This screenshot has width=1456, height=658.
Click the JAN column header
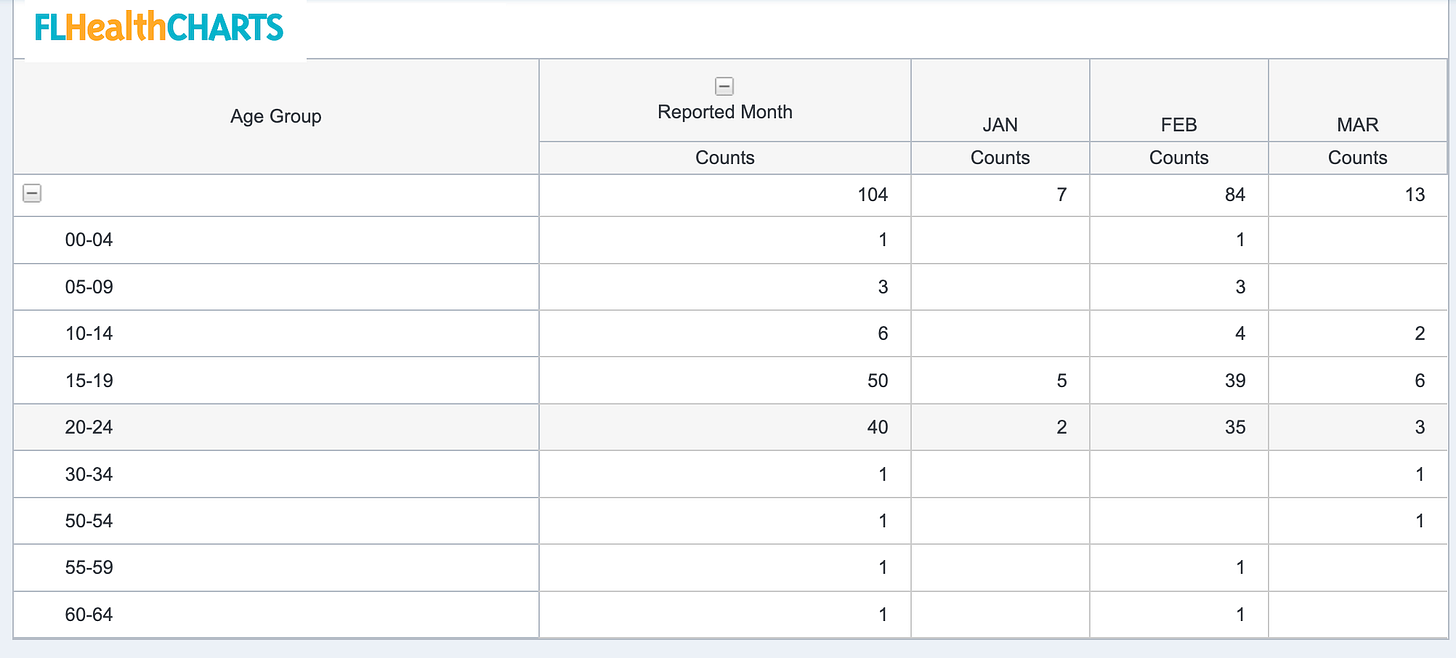point(999,125)
